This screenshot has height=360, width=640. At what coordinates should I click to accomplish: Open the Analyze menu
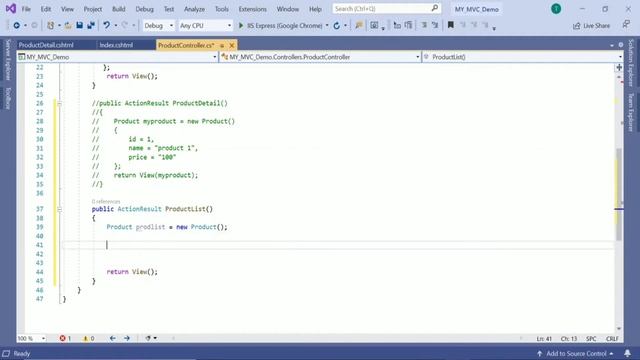tap(194, 9)
